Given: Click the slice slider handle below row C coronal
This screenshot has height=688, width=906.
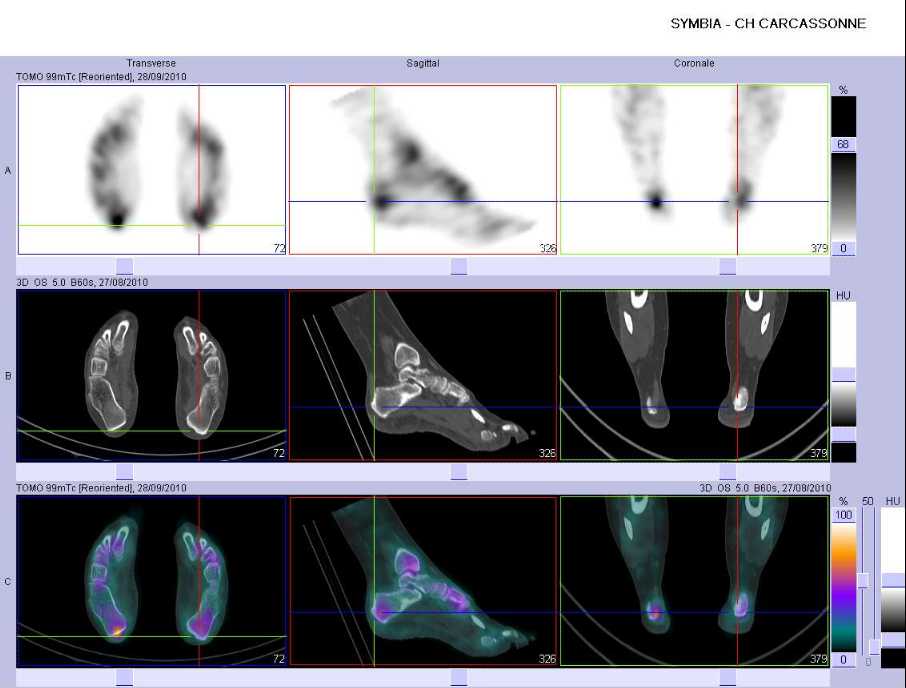Looking at the screenshot, I should (727, 678).
